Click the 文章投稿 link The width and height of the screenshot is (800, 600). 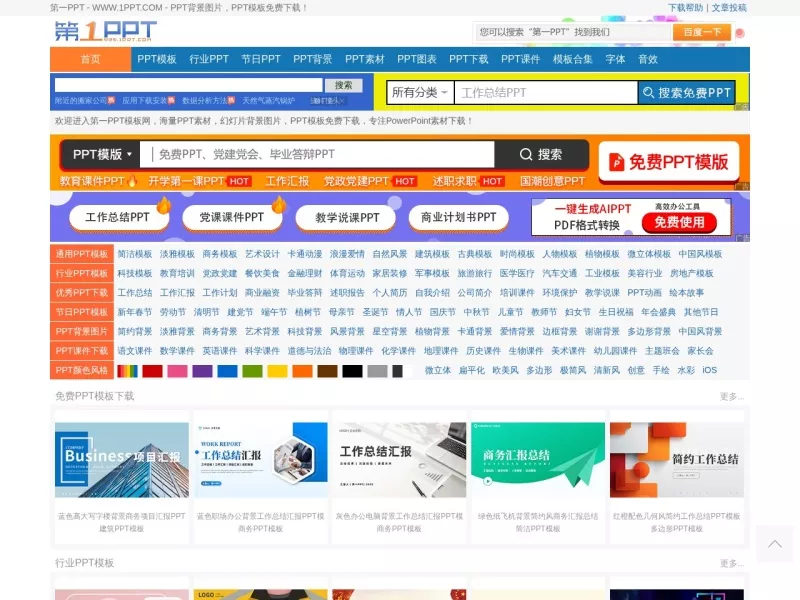coord(729,8)
